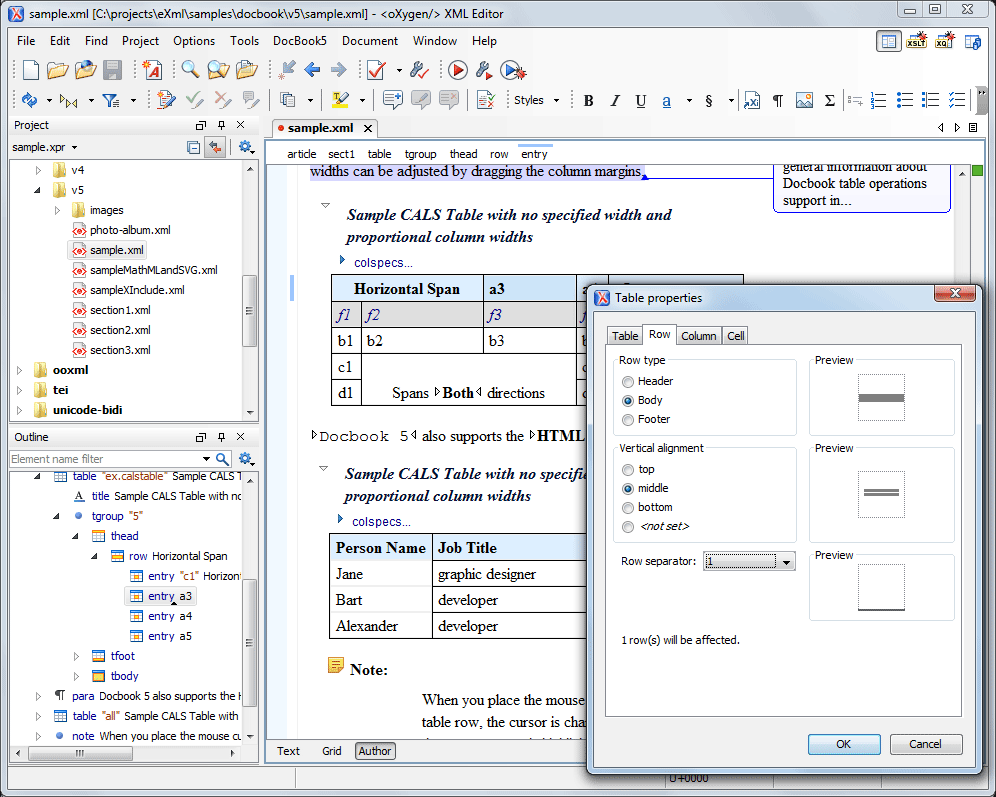Click the Bold formatting button

click(x=588, y=100)
